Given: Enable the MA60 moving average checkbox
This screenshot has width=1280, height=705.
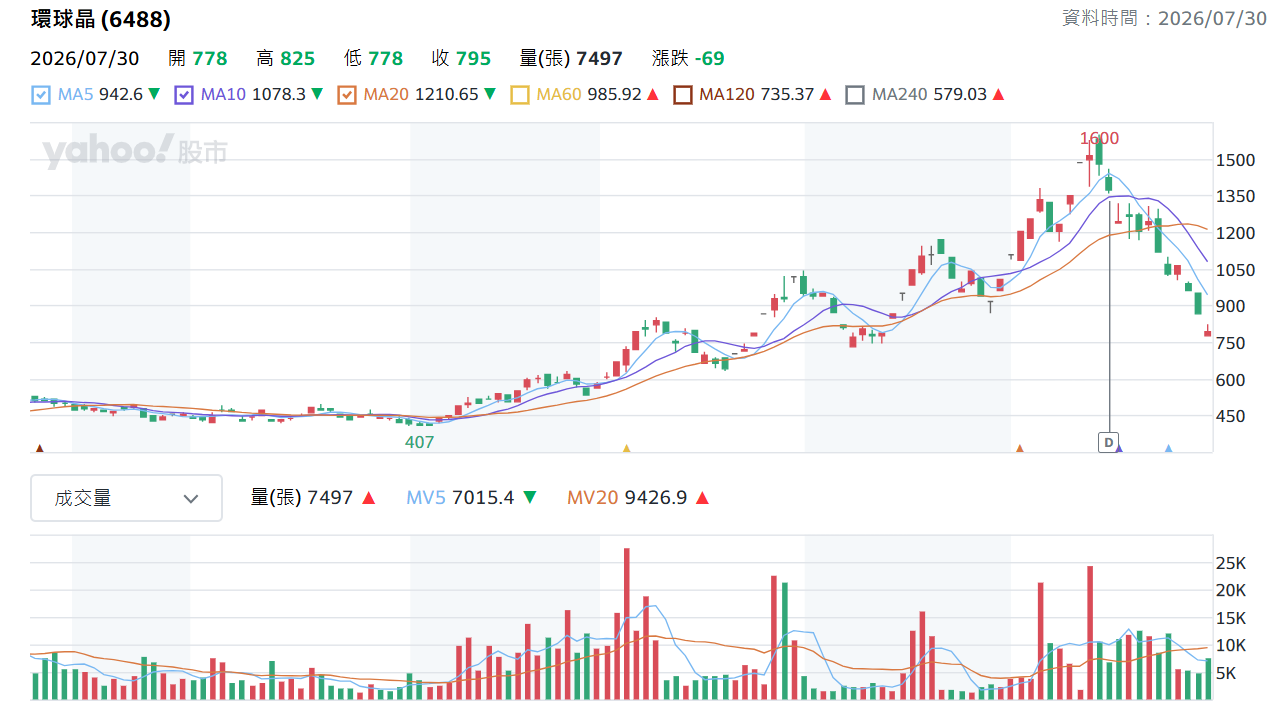Looking at the screenshot, I should 520,95.
